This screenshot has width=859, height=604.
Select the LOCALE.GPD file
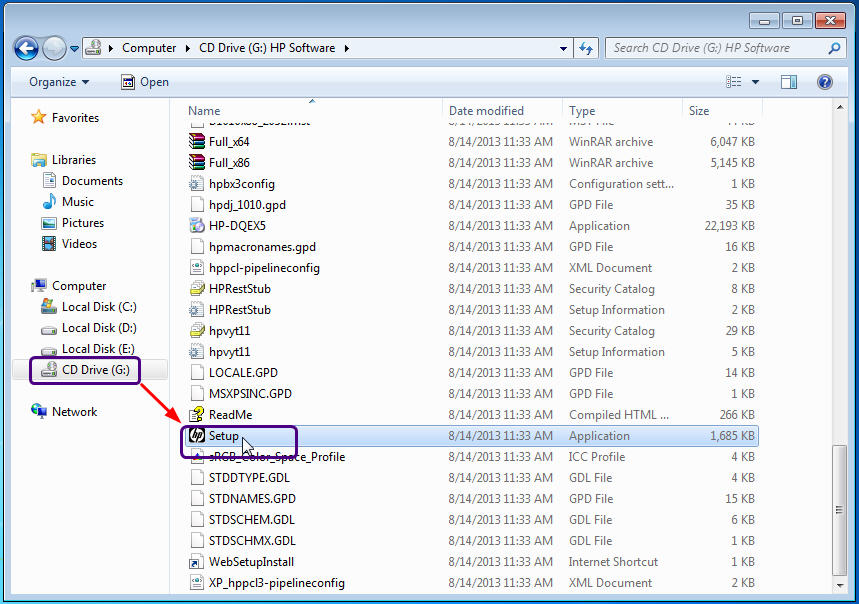click(243, 372)
